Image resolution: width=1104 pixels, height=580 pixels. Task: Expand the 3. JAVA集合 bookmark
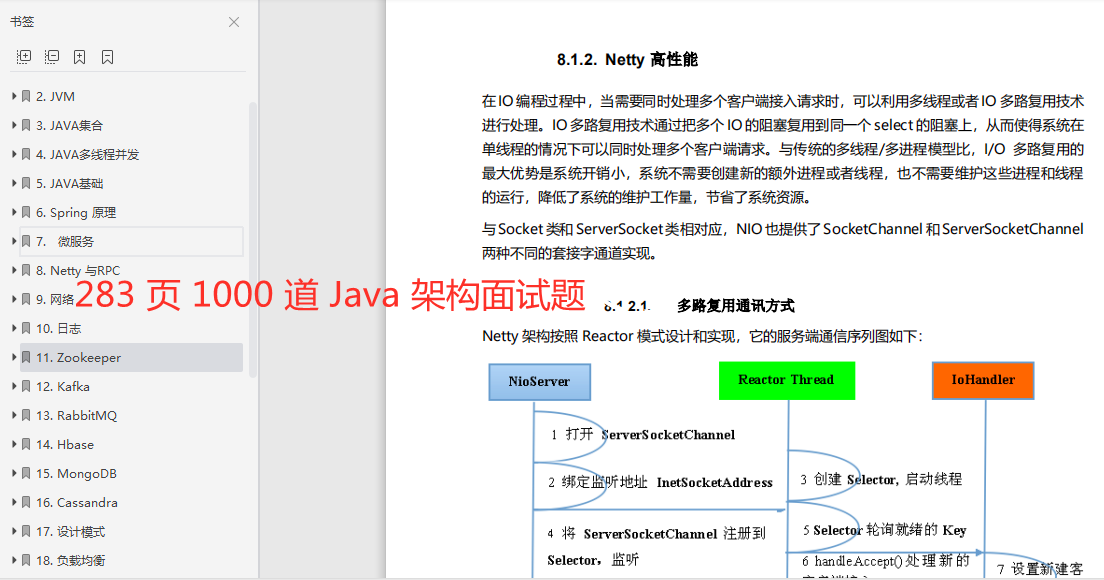(14, 125)
